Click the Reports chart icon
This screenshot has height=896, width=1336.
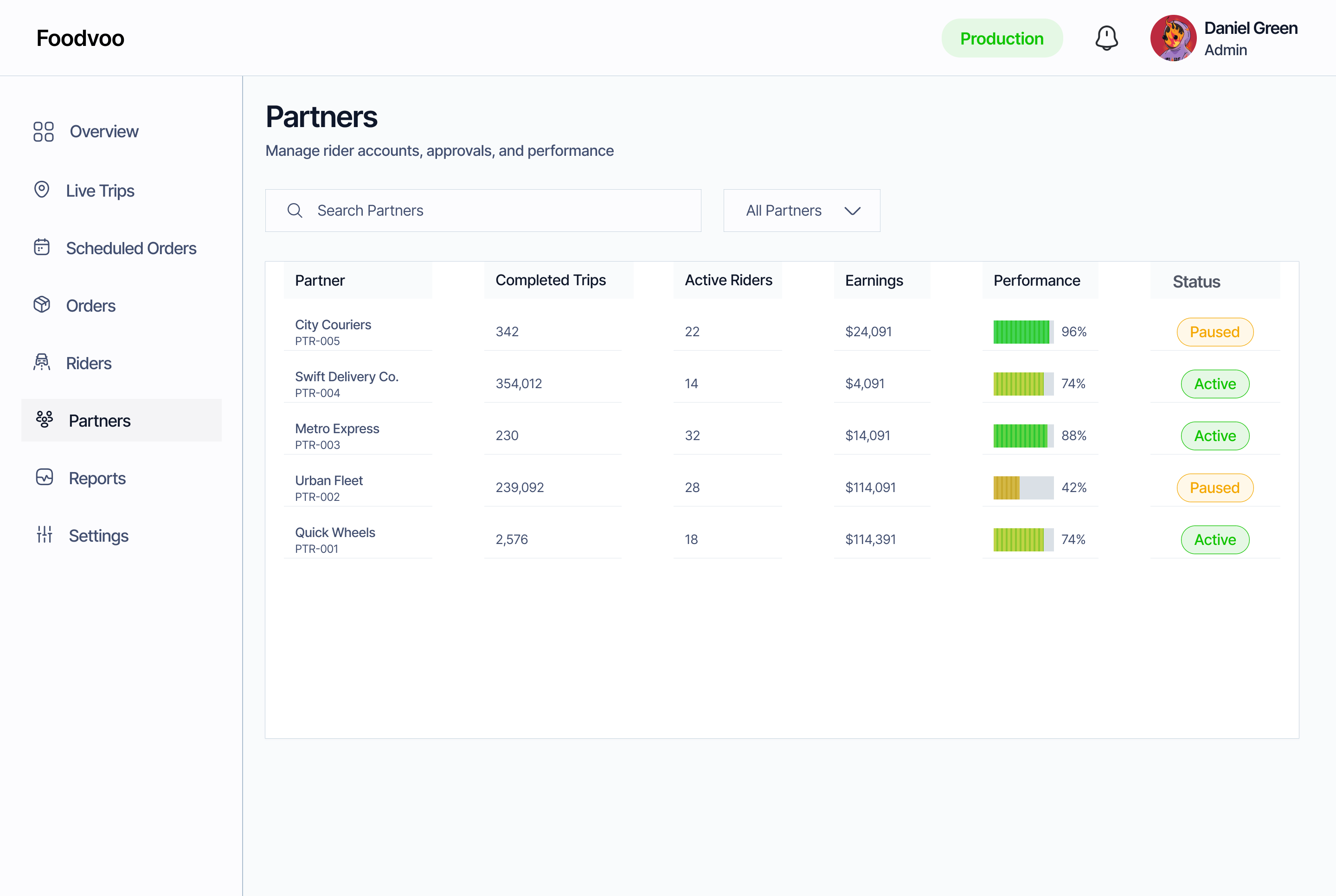44,477
